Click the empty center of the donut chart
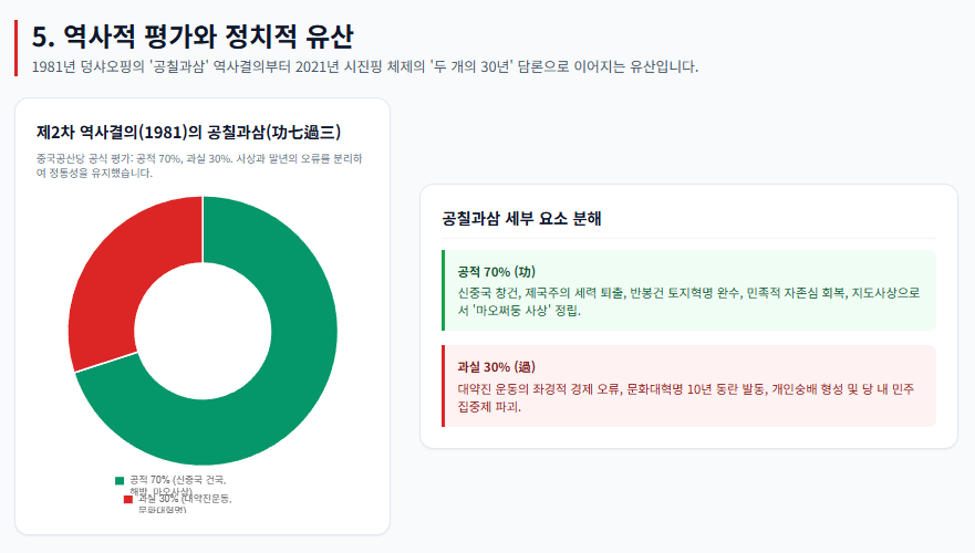Screen dimensions: 975x553 (203, 330)
